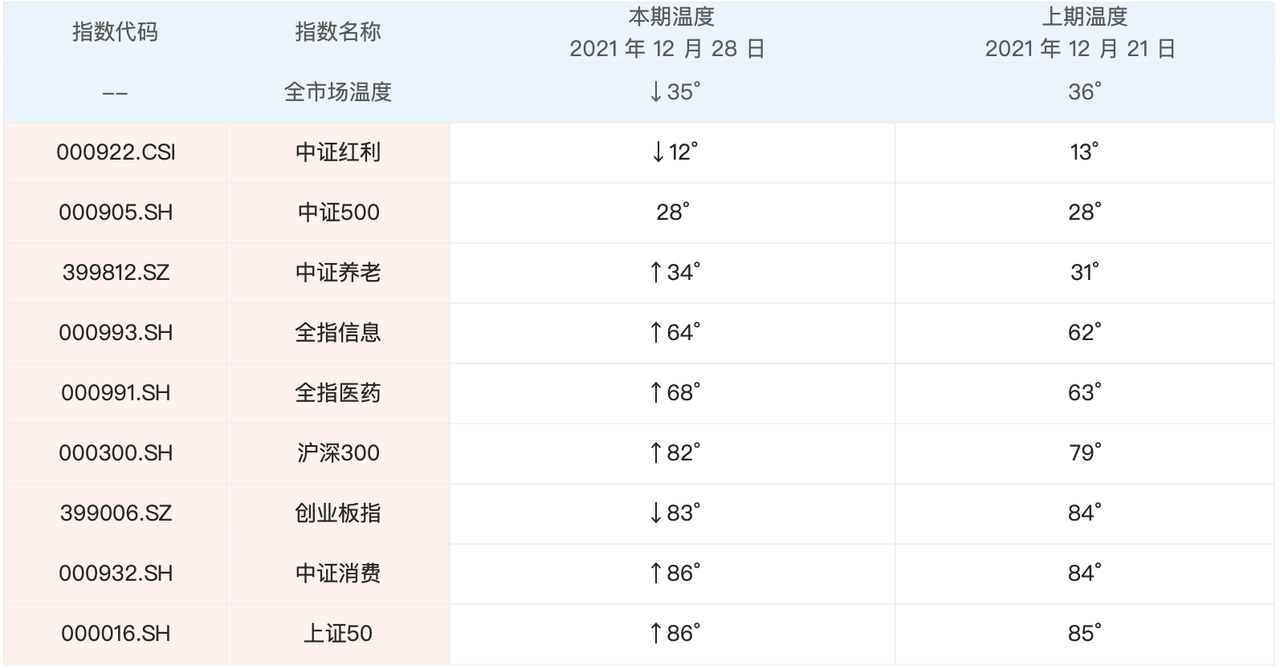This screenshot has width=1280, height=669.
Task: Click index code 000016.SH
Action: point(116,633)
